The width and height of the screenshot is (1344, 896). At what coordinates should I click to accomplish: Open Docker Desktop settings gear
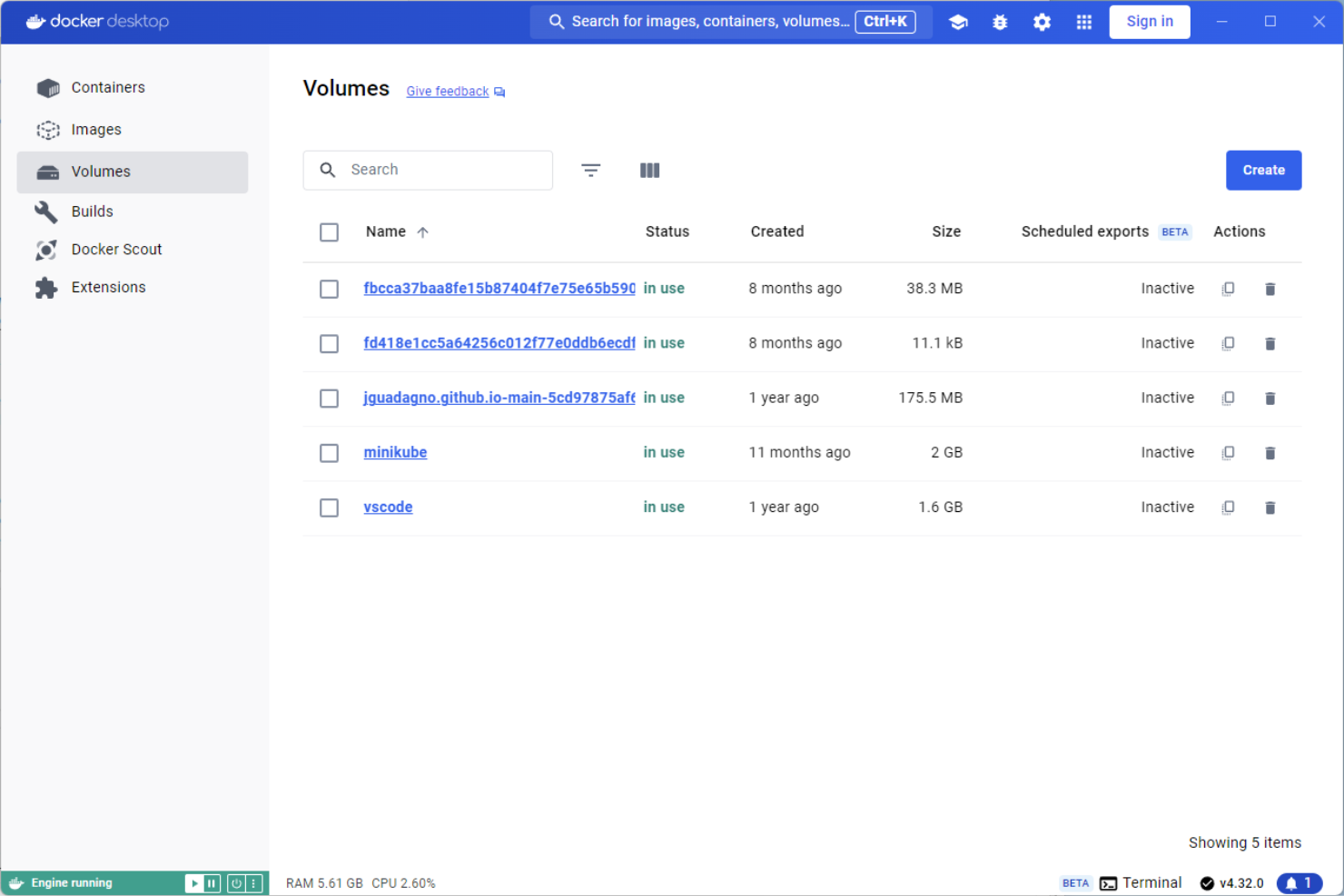tap(1042, 21)
